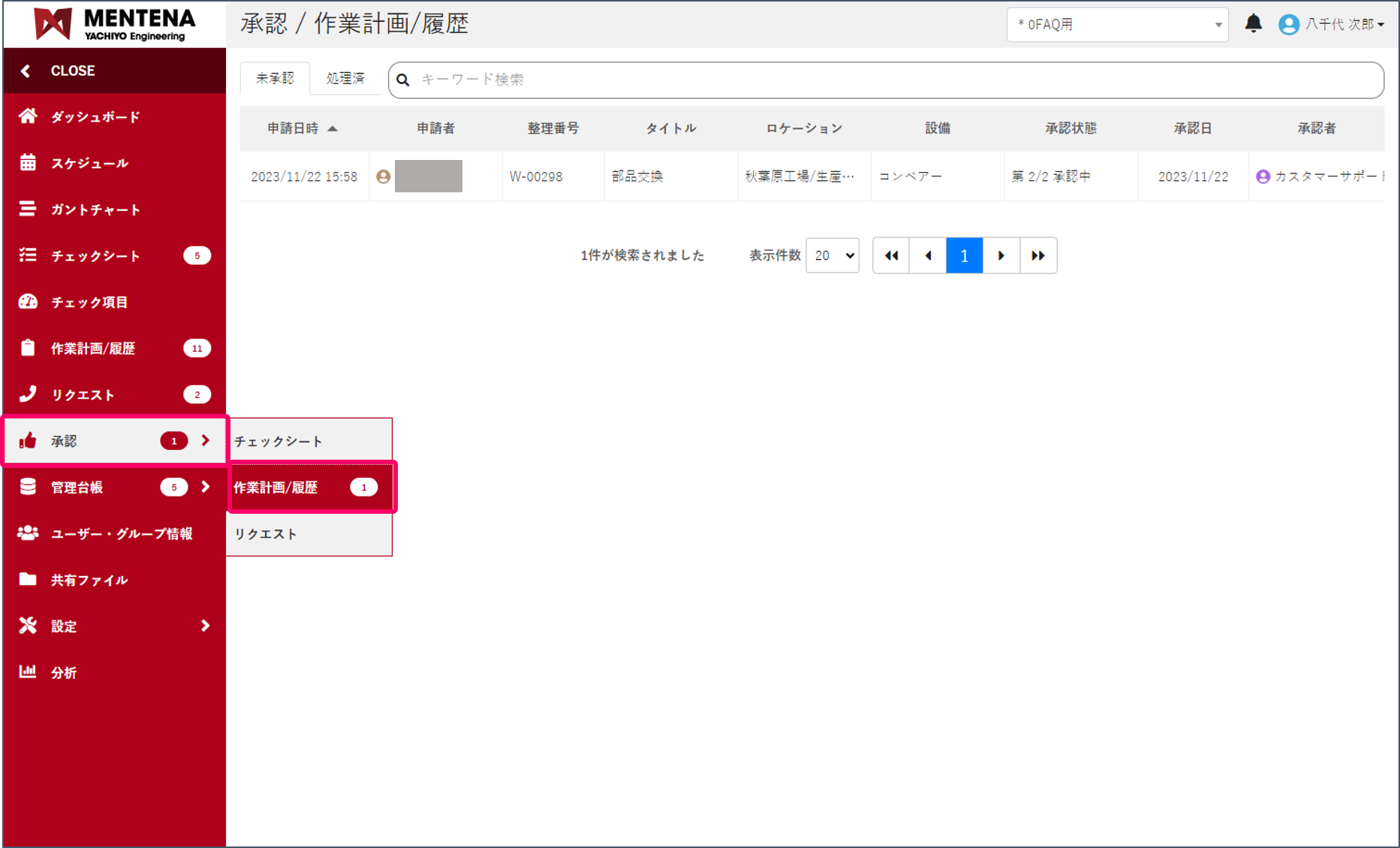Click the notification bell icon
Image resolution: width=1400 pixels, height=848 pixels.
tap(1253, 24)
